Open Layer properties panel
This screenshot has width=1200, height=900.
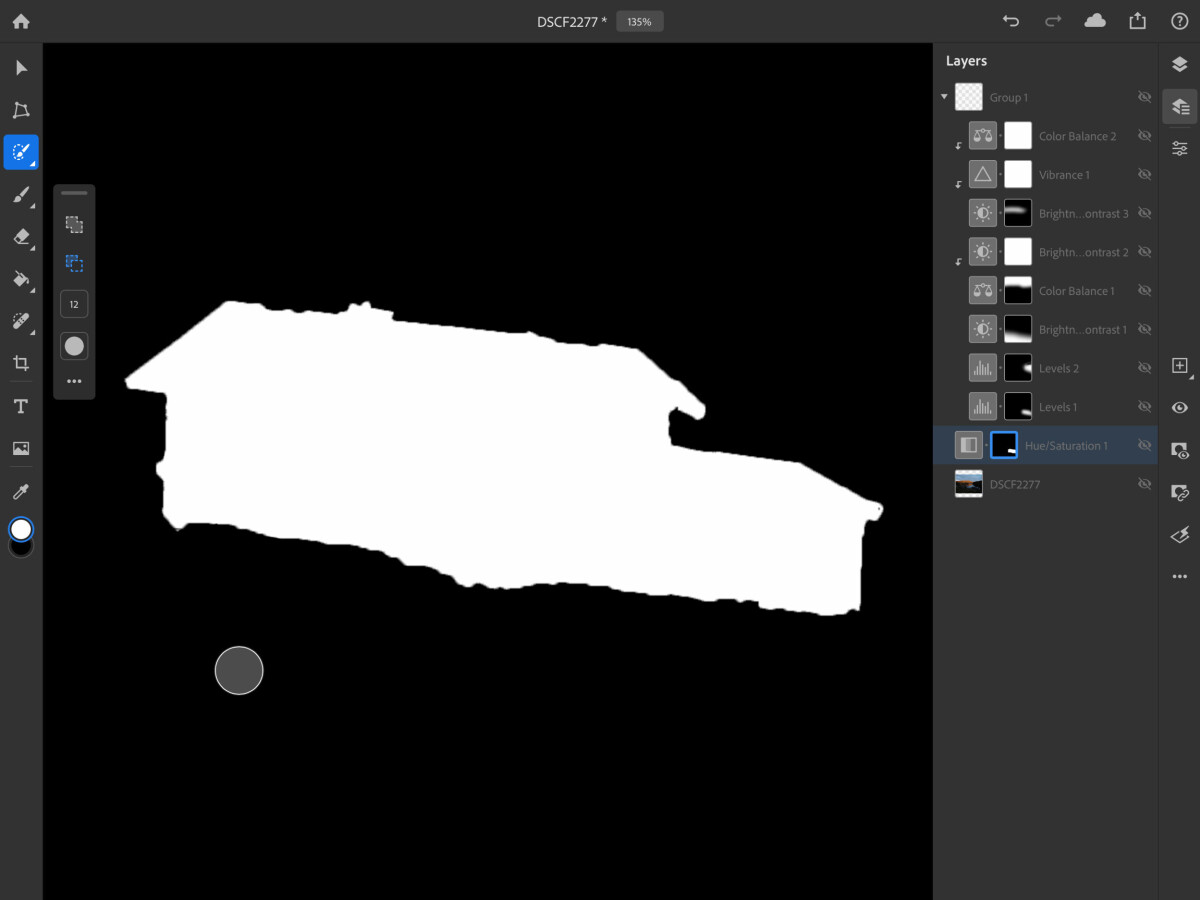click(1180, 148)
